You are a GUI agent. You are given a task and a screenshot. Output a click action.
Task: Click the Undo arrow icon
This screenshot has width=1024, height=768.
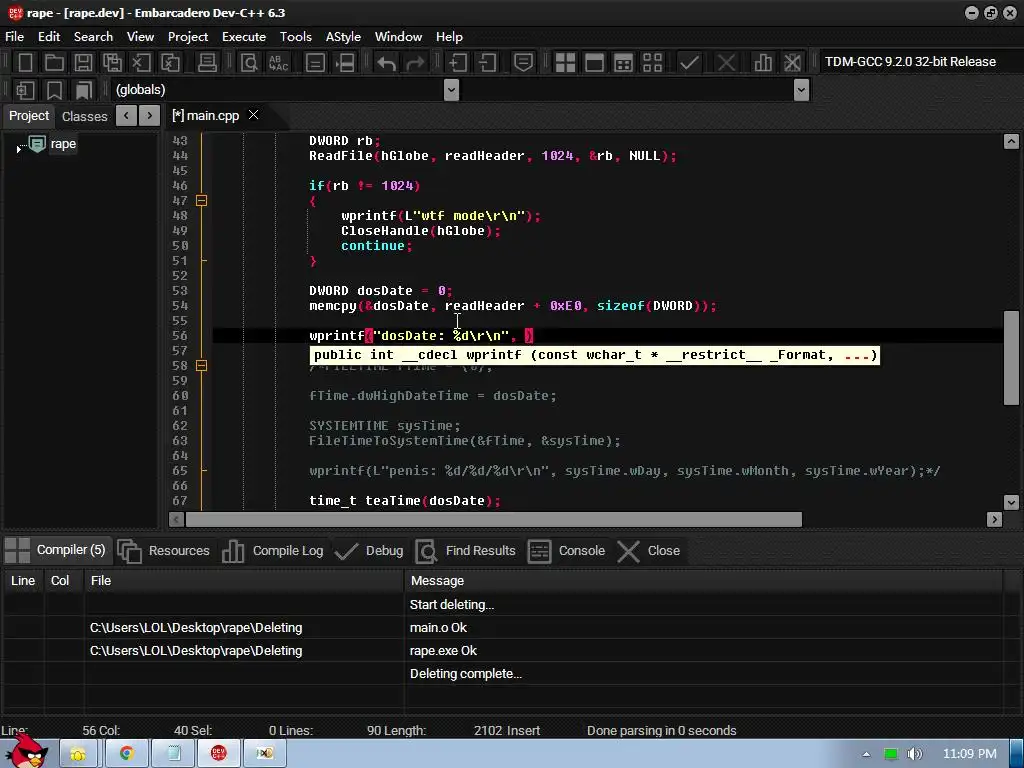387,63
